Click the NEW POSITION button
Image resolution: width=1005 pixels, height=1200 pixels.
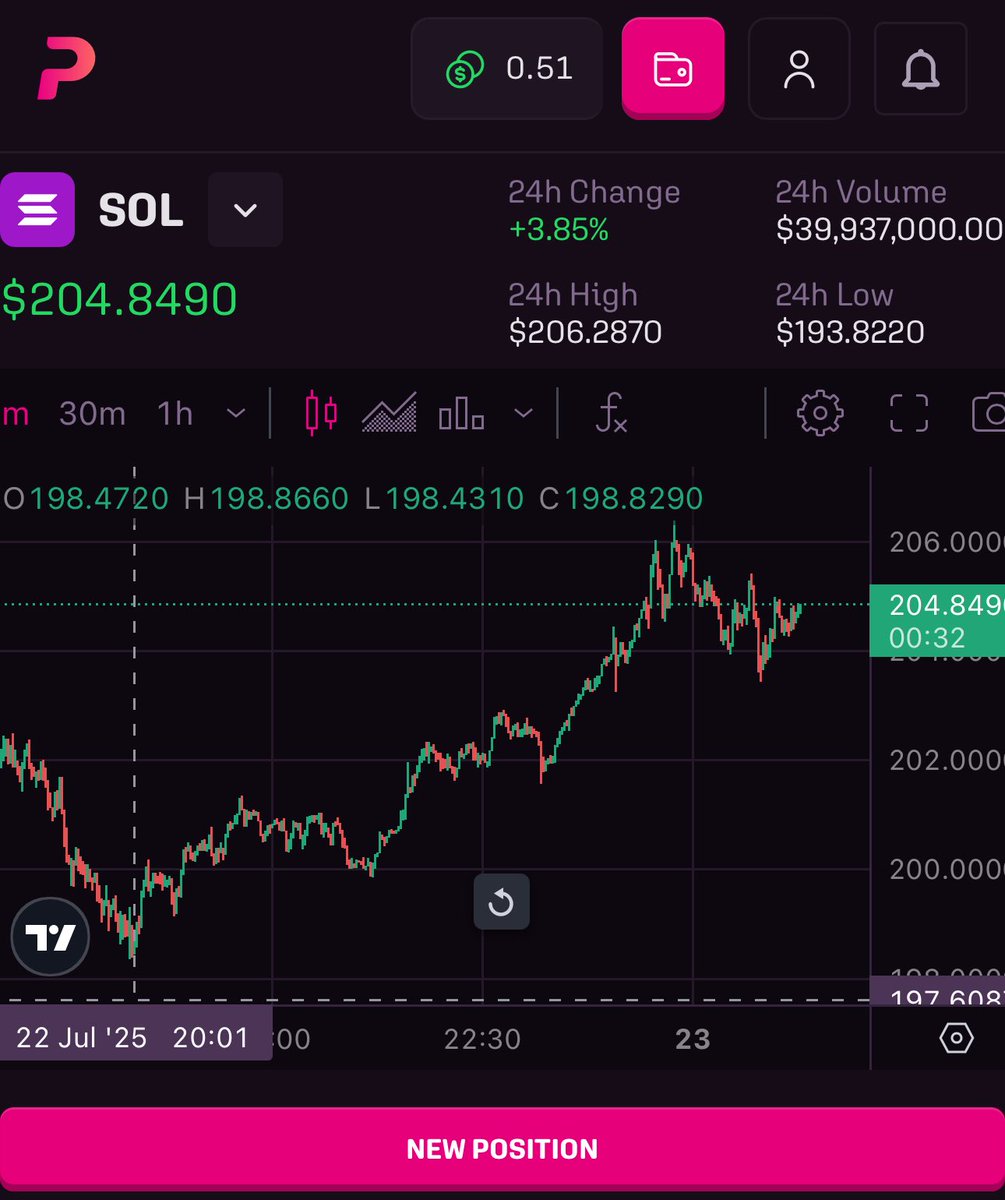502,1148
